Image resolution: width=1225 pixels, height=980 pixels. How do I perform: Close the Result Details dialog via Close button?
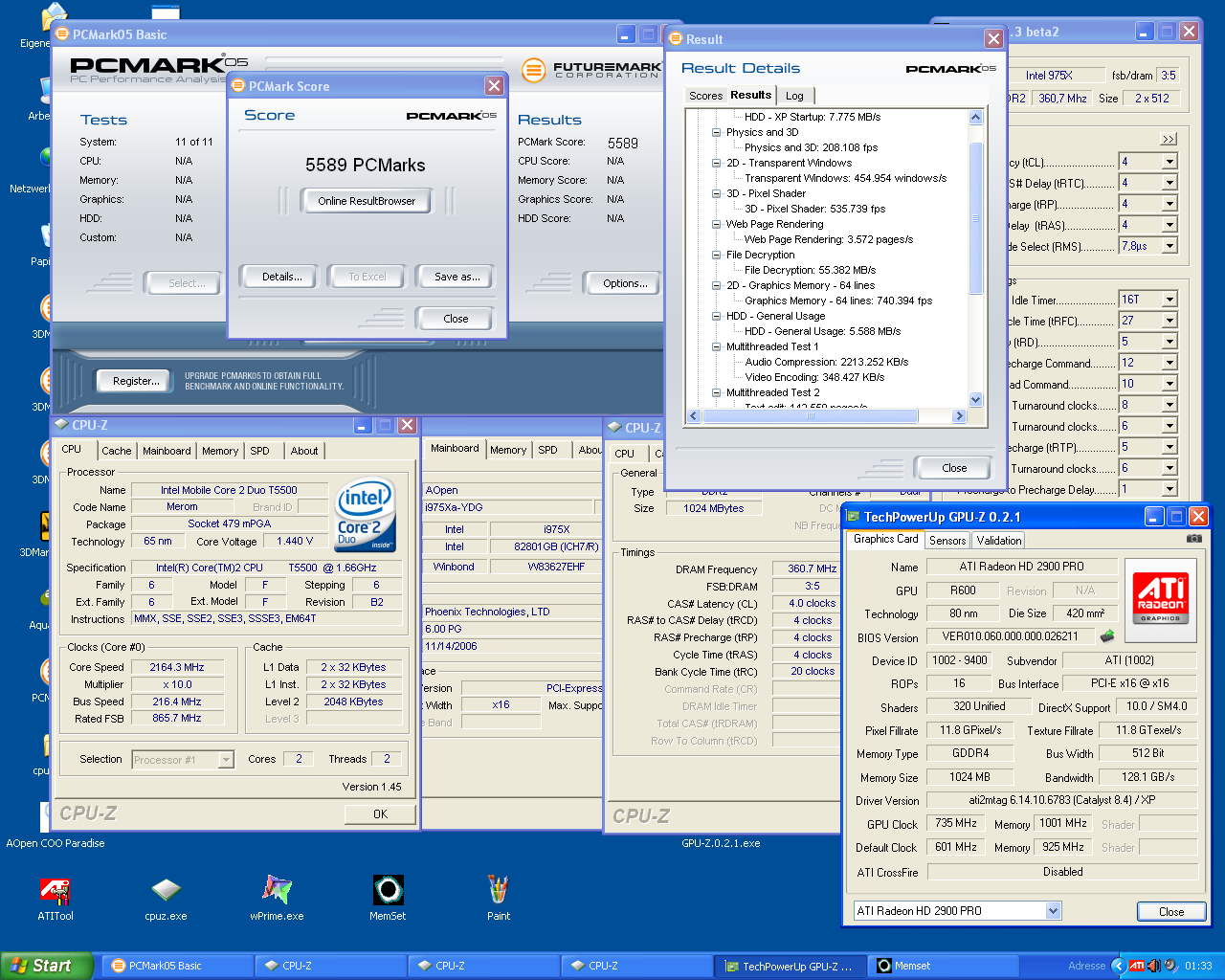954,468
